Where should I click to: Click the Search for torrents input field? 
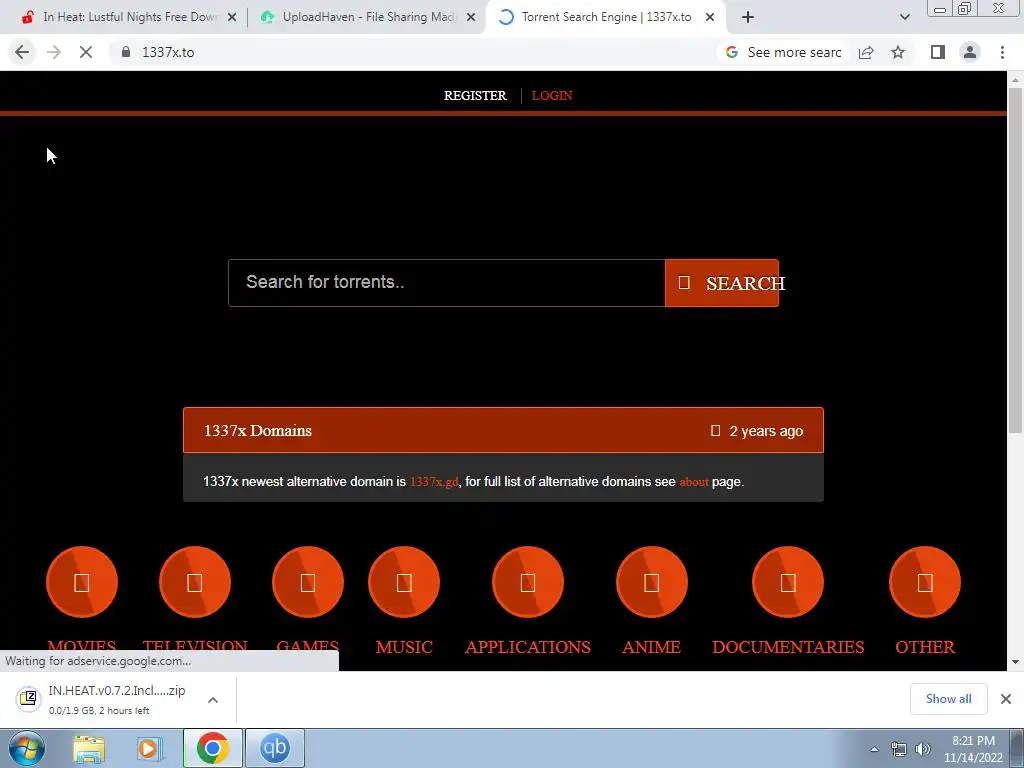447,283
